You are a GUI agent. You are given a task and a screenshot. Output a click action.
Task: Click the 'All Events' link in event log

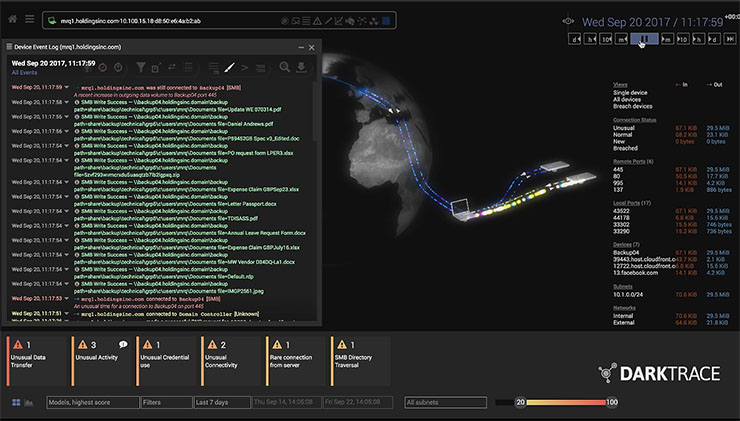pos(23,73)
